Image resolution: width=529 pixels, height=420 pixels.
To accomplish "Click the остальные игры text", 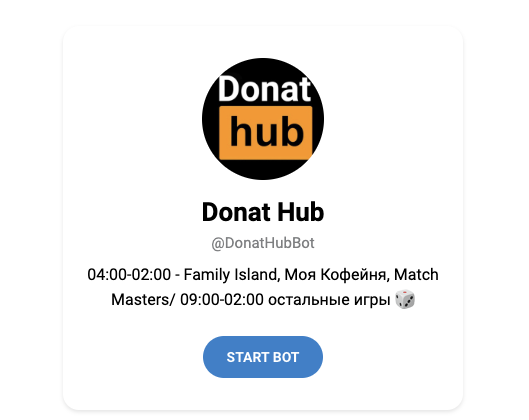I will pos(329,300).
